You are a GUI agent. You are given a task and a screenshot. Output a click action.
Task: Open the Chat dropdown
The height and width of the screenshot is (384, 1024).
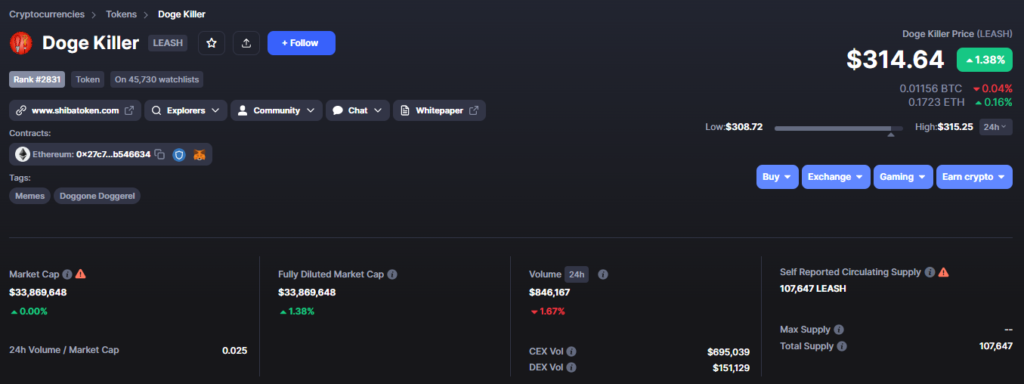357,110
